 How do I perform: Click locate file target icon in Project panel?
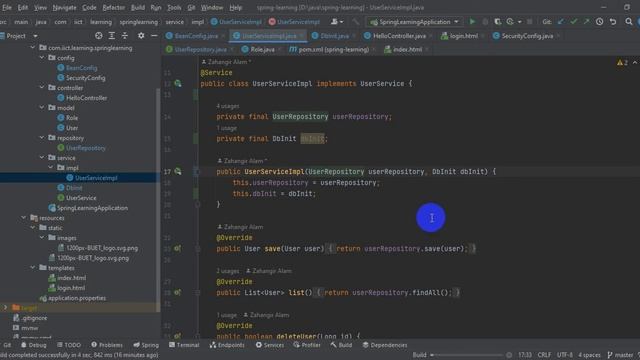pyautogui.click(x=98, y=36)
